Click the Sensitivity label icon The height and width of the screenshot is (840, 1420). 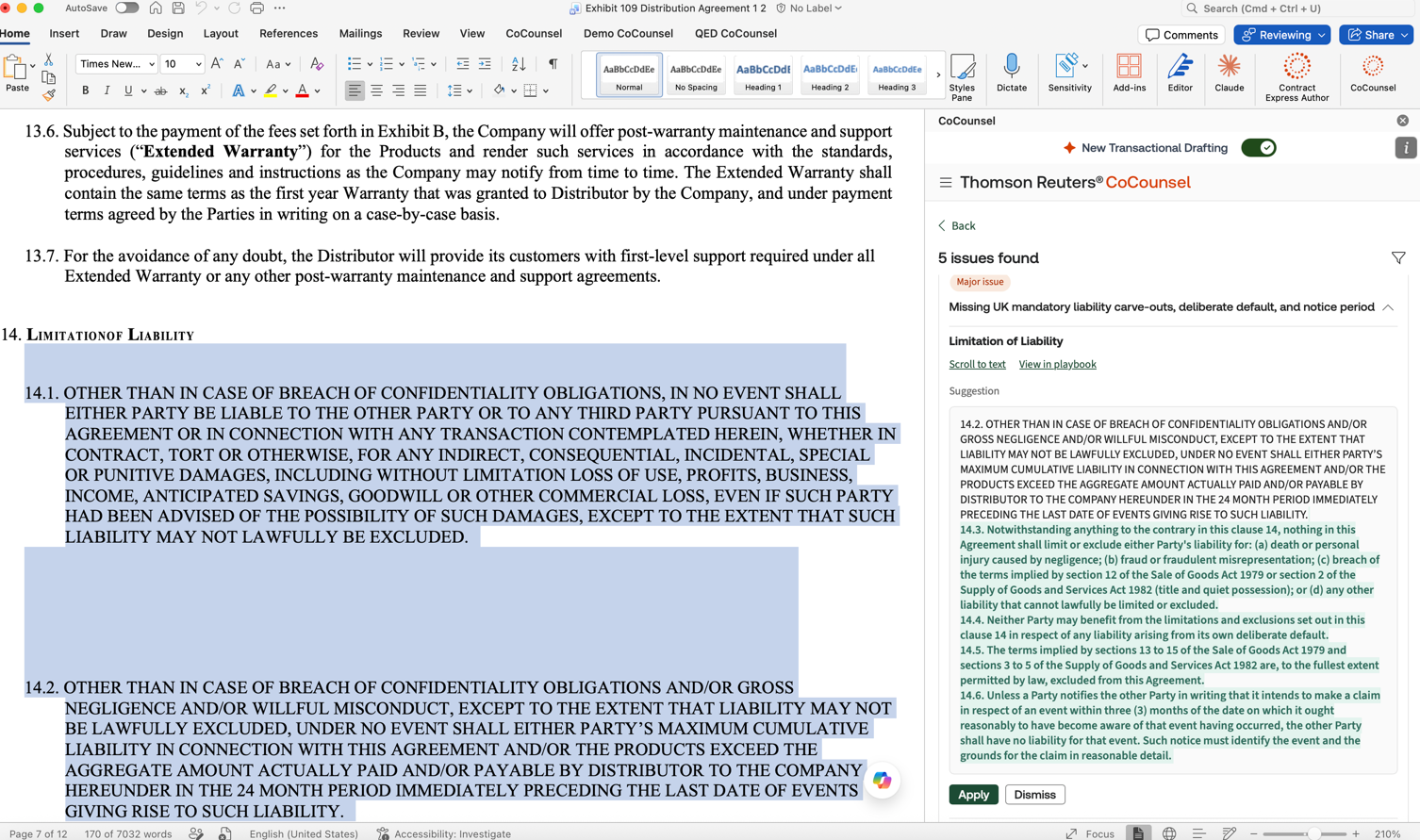coord(1069,74)
